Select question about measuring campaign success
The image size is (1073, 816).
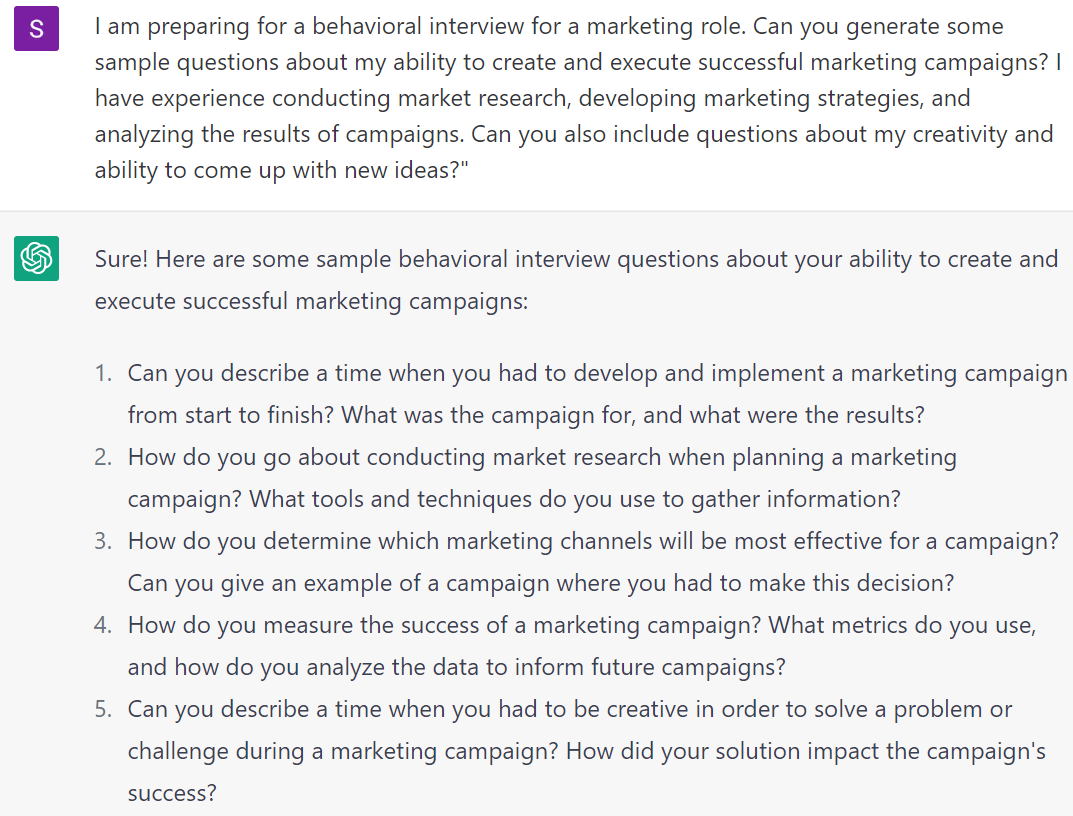581,626
